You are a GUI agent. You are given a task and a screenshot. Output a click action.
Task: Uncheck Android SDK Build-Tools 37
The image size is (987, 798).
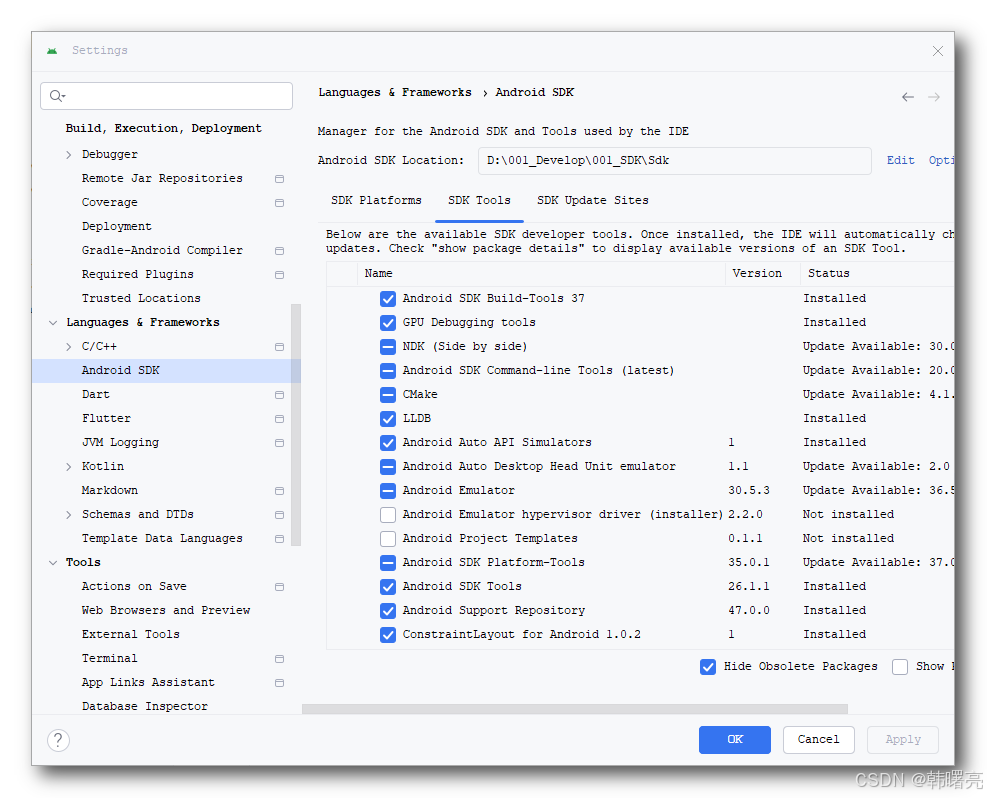click(x=388, y=298)
